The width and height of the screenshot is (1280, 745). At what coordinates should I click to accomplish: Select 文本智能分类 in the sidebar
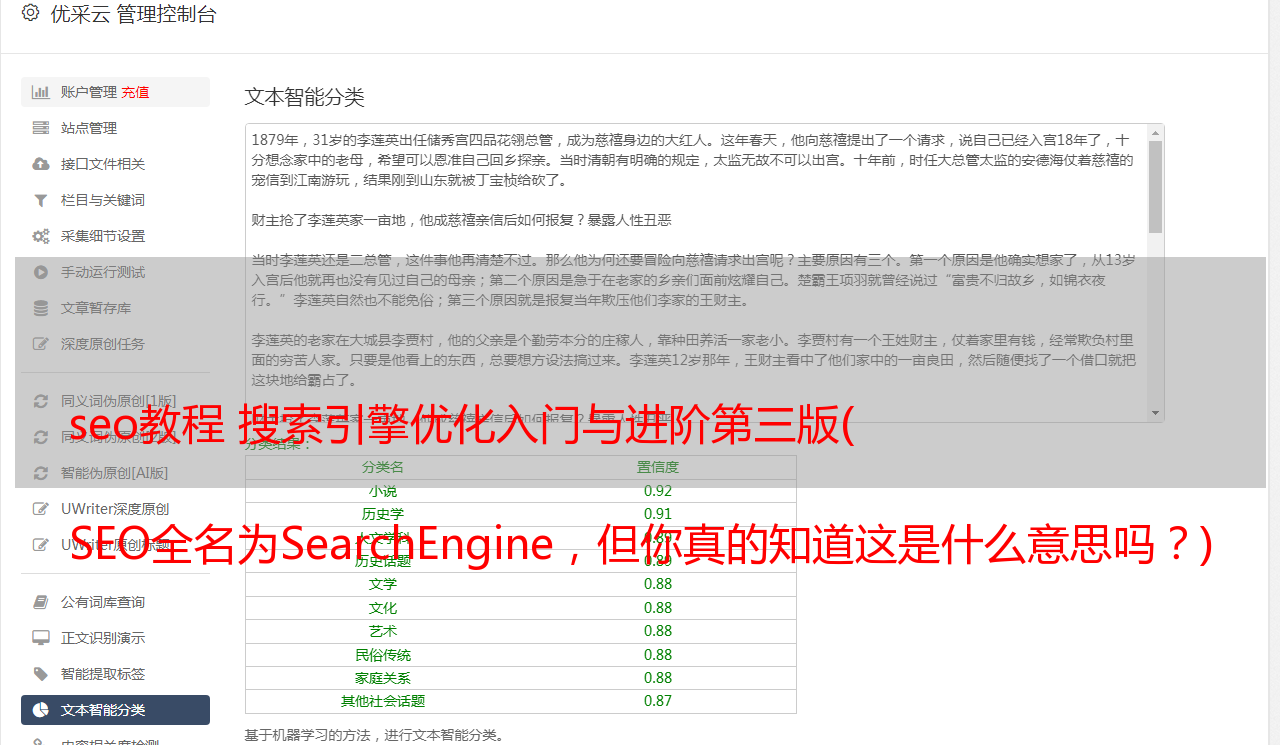[115, 710]
